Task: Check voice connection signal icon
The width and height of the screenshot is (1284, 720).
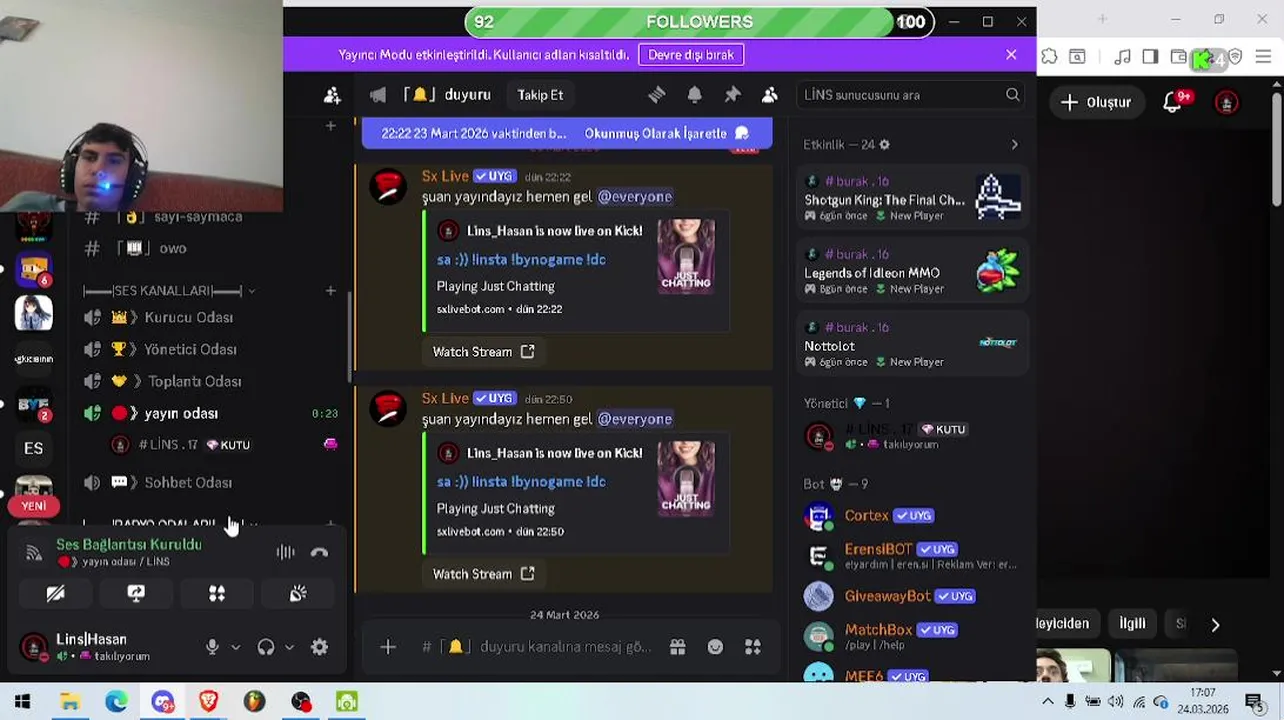Action: click(34, 552)
